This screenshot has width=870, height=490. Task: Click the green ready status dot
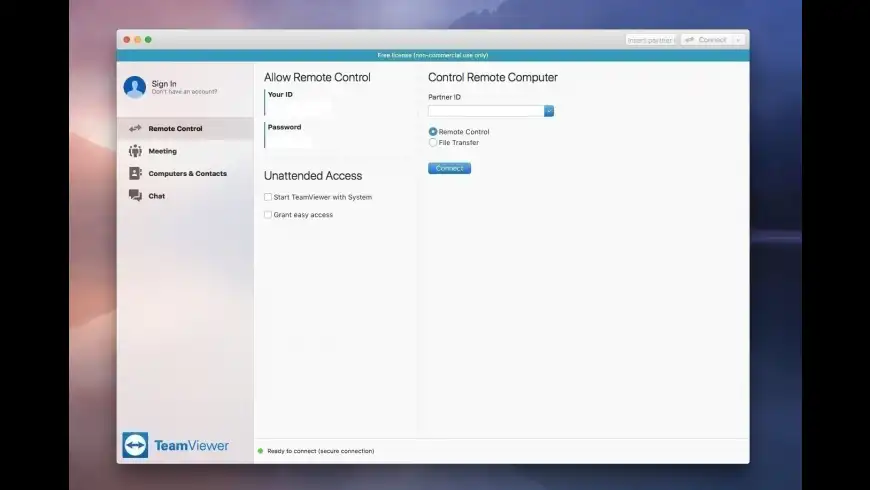click(260, 451)
